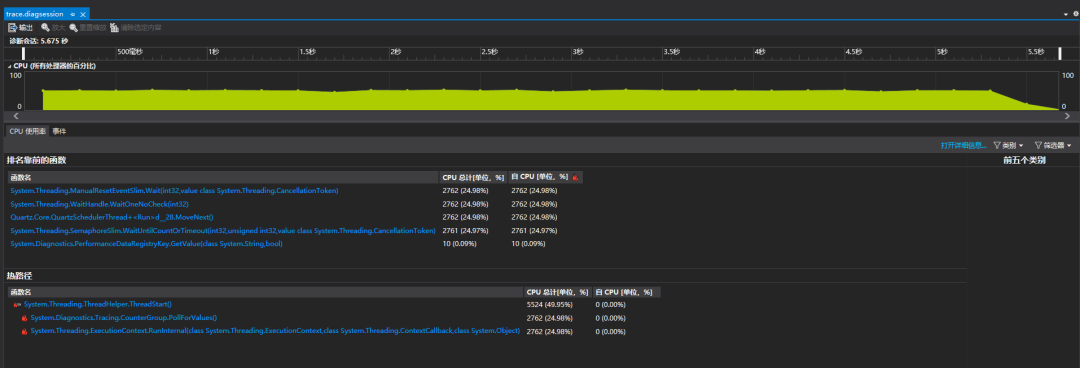Click flame icon beside ExecutionContext.RunInternal
1080x368 pixels.
coord(24,331)
